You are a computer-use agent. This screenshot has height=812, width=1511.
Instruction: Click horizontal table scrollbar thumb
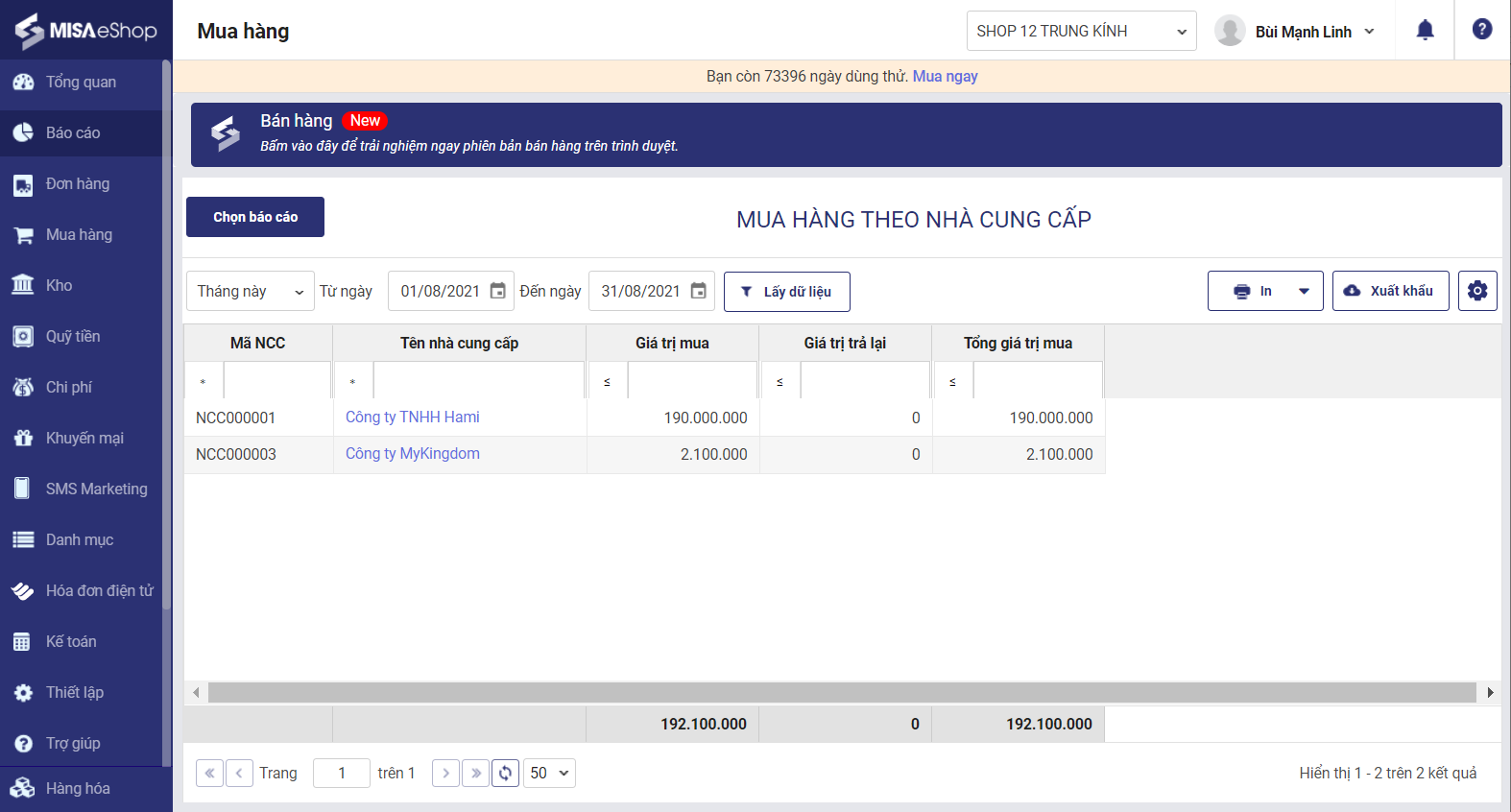tap(842, 692)
